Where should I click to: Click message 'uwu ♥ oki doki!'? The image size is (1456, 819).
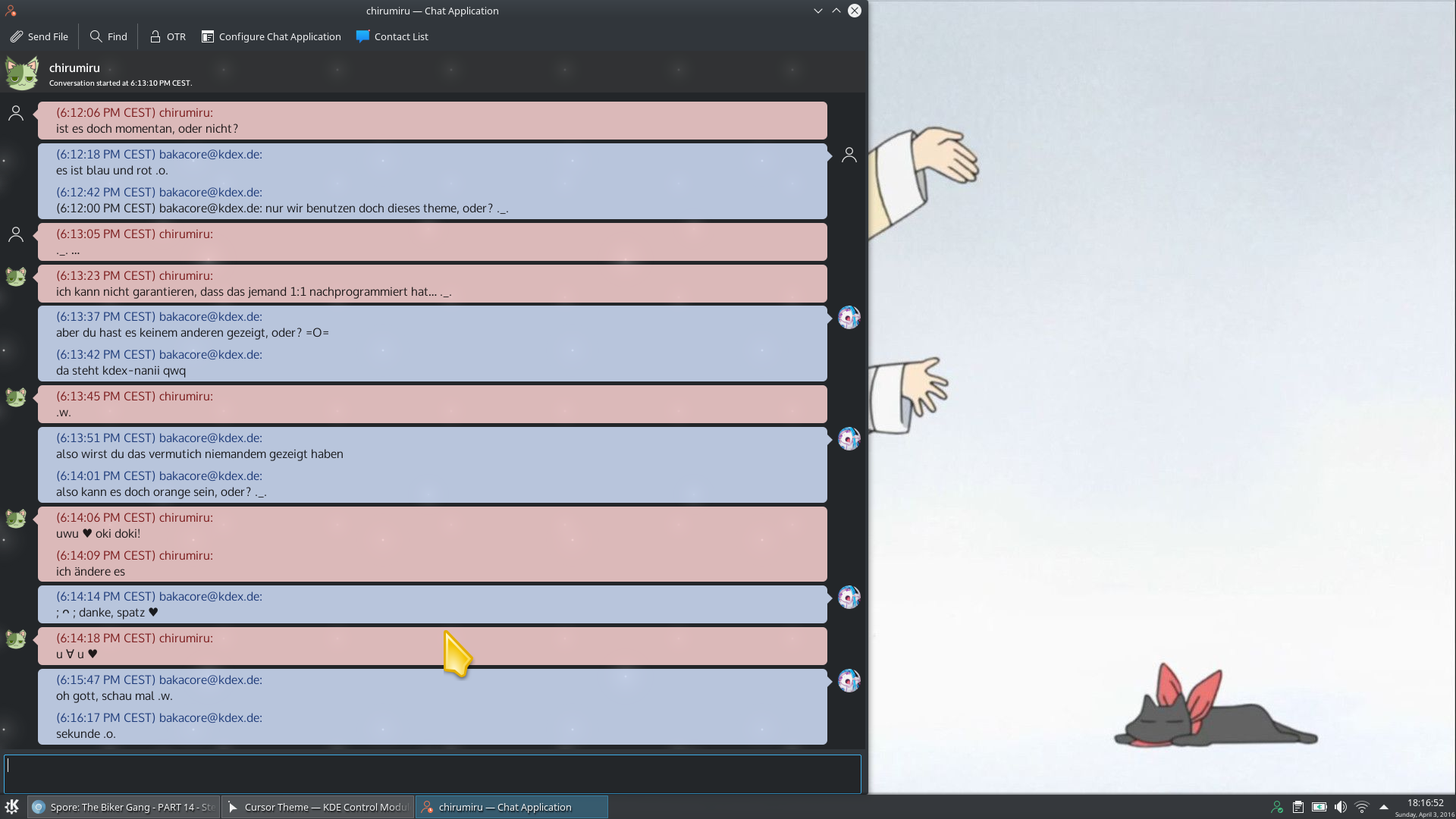click(x=98, y=534)
